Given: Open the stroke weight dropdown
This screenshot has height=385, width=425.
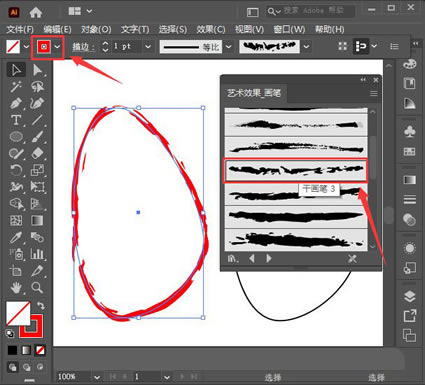Looking at the screenshot, I should [148, 47].
